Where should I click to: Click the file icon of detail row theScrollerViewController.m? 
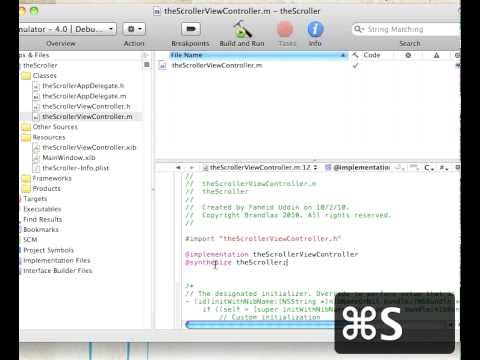(x=163, y=66)
